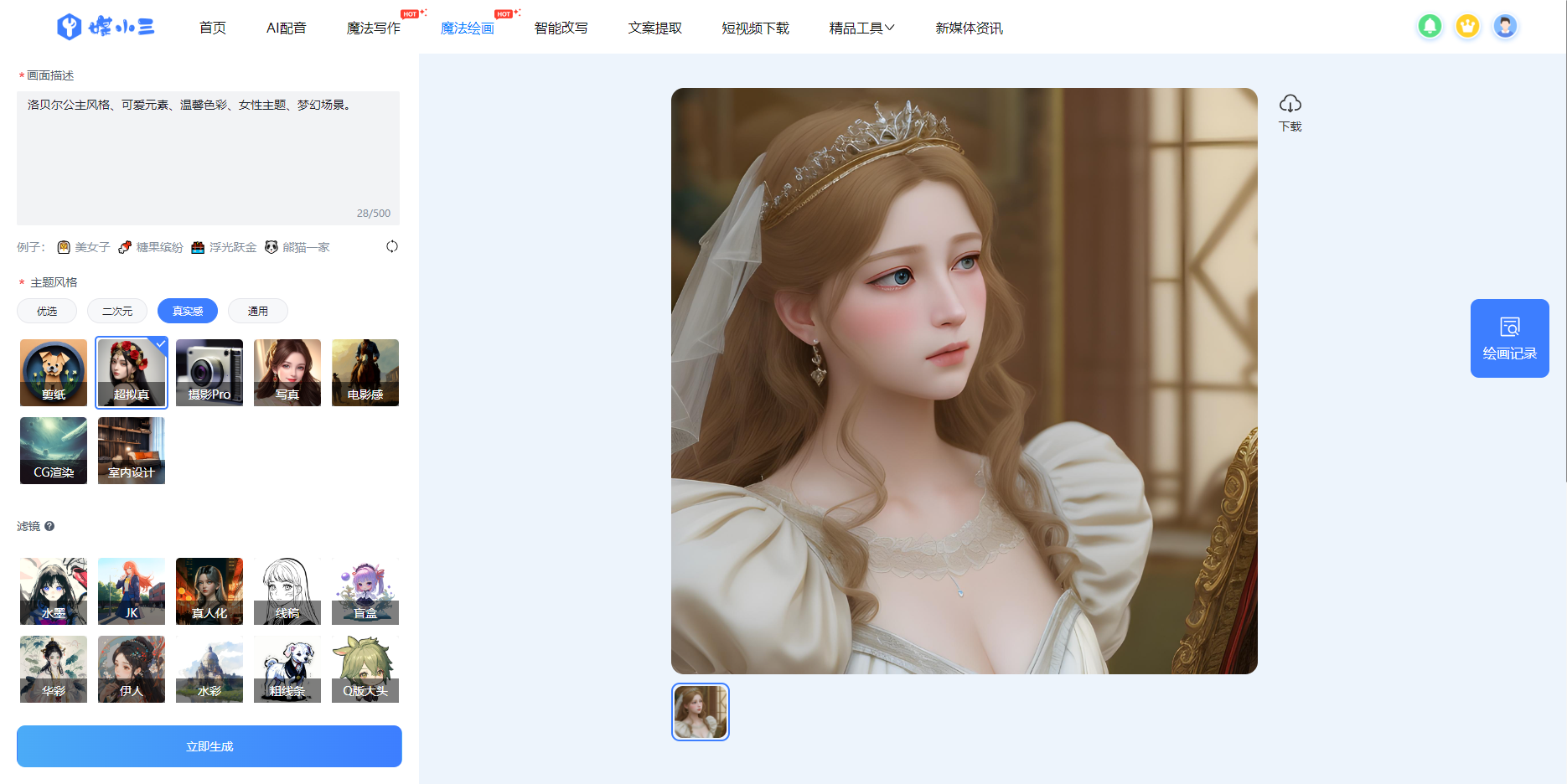Expand the 精品工具 dropdown menu
The image size is (1567, 784).
(x=861, y=28)
